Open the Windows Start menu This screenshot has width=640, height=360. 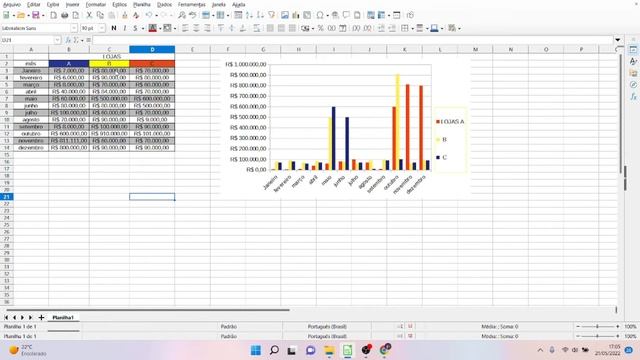pyautogui.click(x=256, y=350)
